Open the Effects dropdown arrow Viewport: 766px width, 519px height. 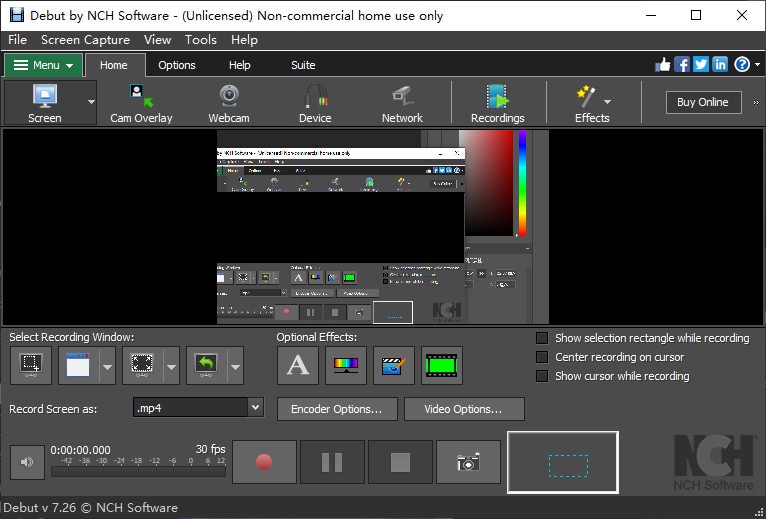click(607, 102)
